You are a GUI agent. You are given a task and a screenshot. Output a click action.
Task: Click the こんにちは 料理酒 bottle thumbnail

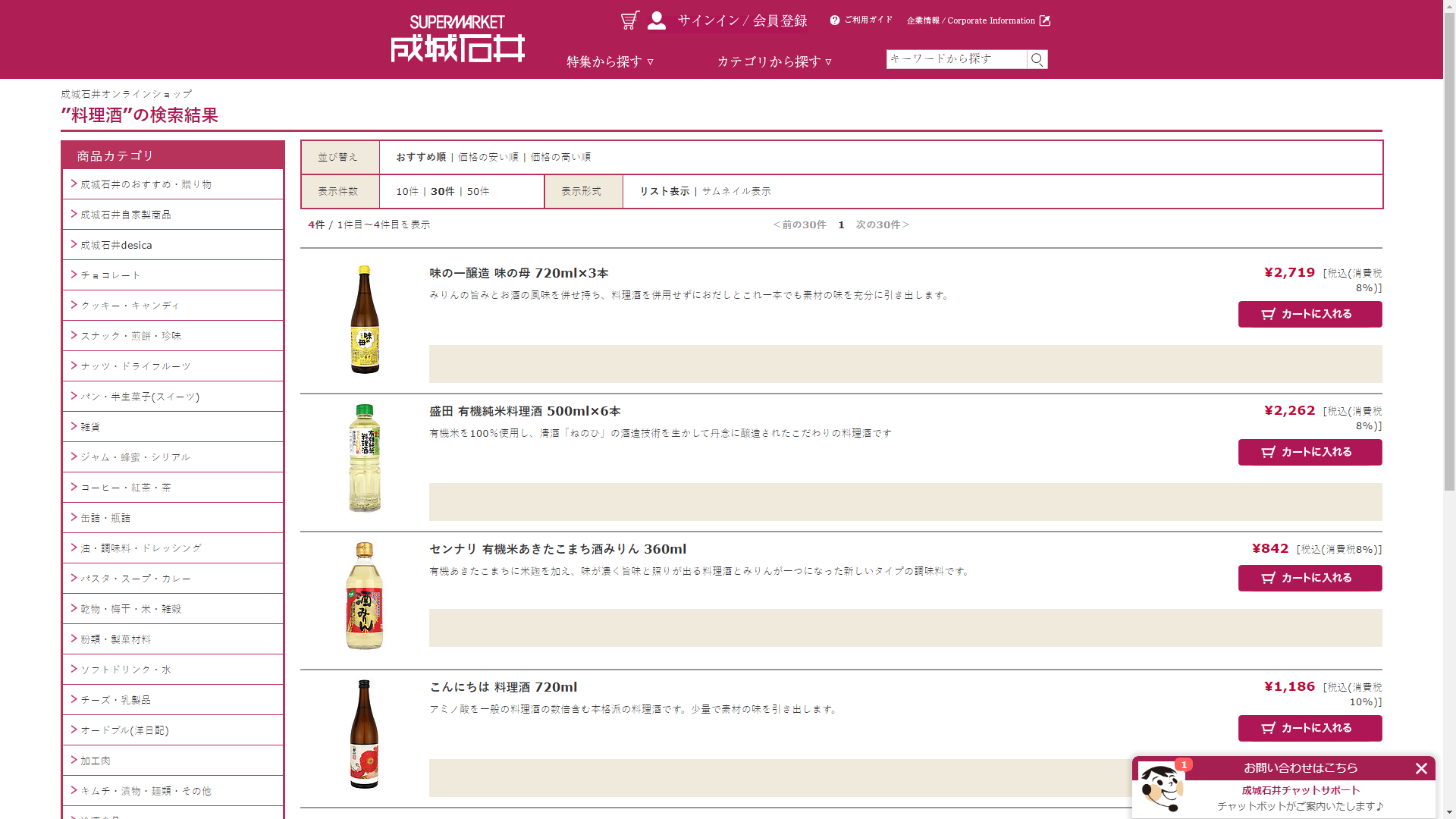click(365, 733)
